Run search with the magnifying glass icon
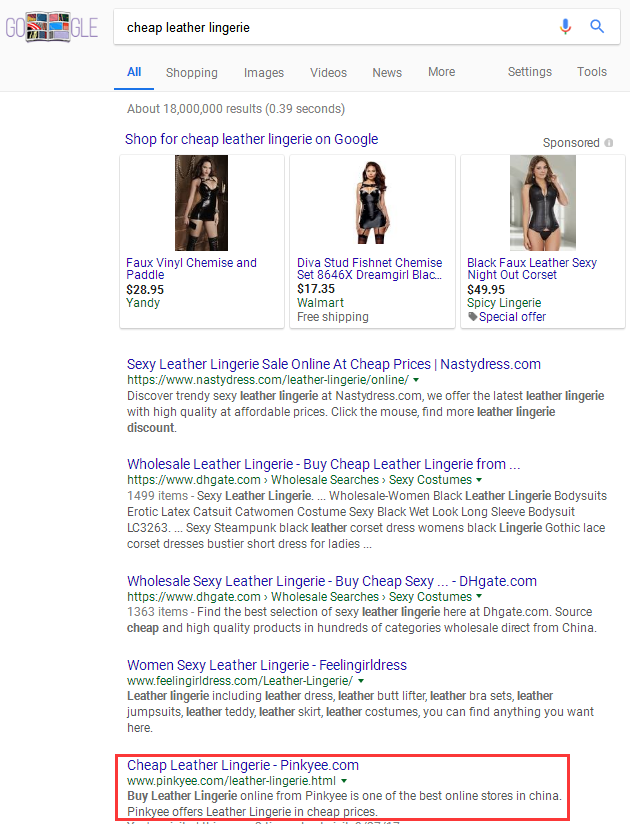The image size is (630, 824). point(597,26)
